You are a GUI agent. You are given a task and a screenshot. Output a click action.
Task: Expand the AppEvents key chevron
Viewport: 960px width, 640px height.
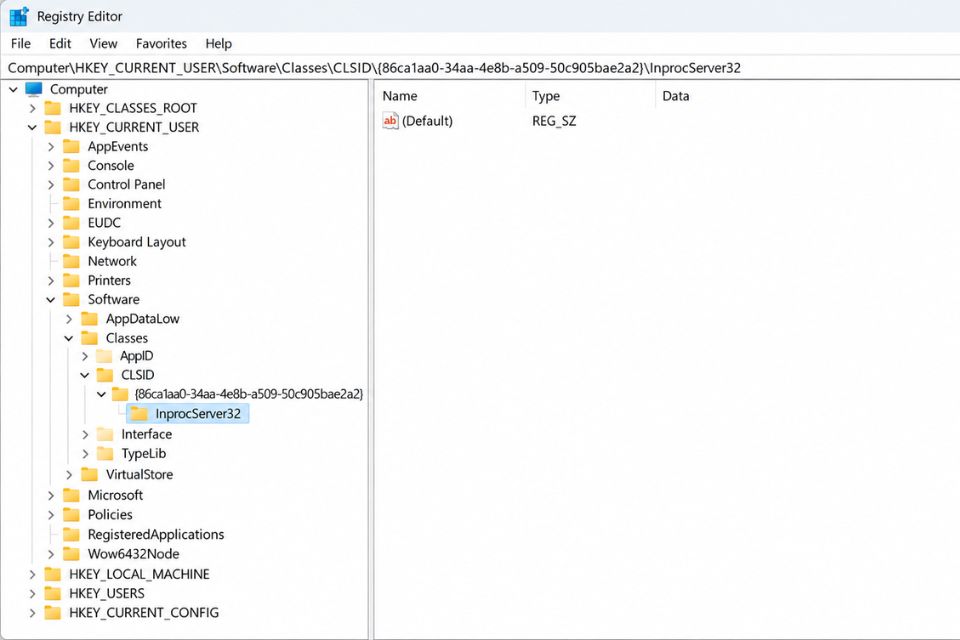pos(51,147)
